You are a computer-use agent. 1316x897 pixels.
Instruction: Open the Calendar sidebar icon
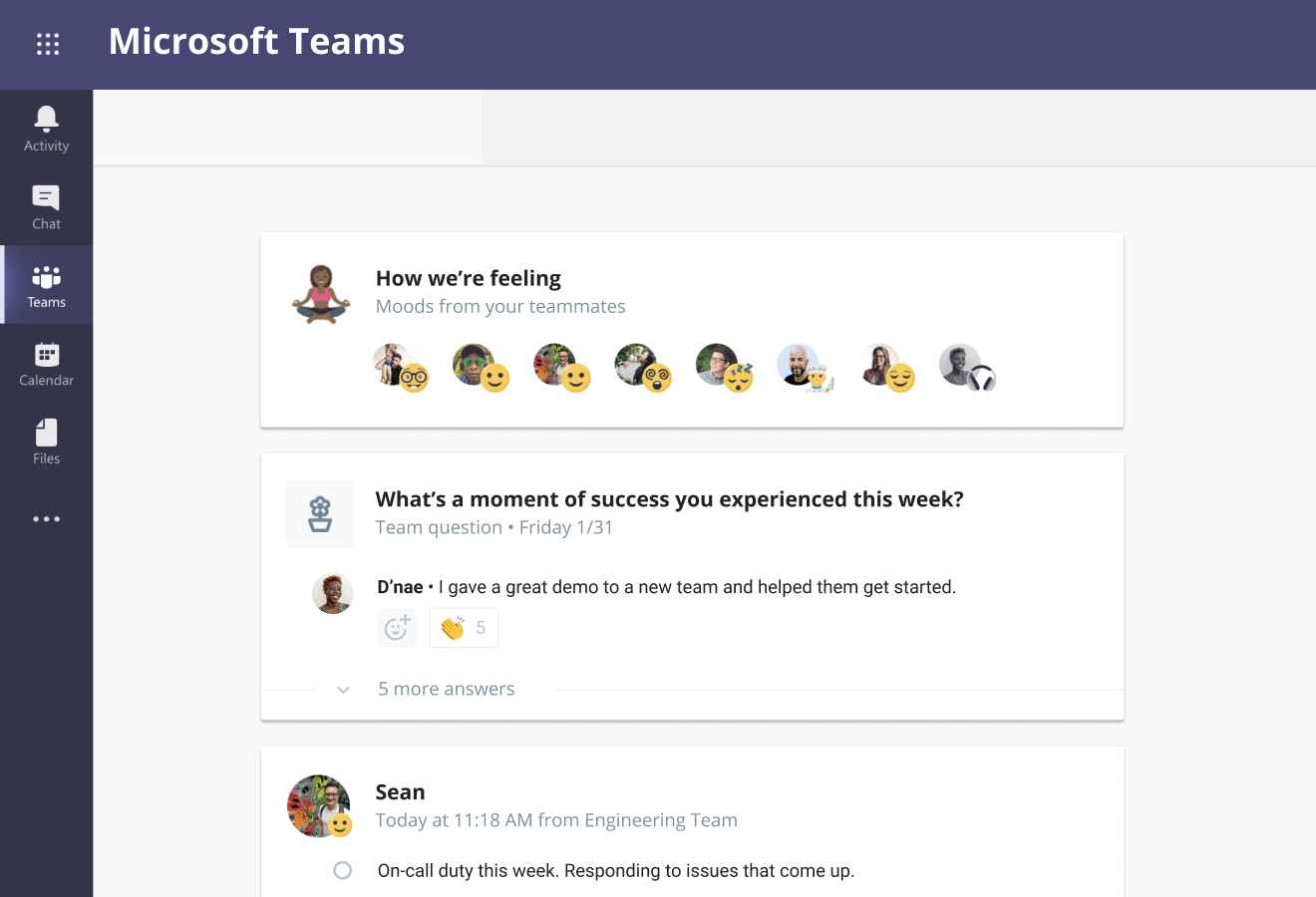tap(46, 364)
